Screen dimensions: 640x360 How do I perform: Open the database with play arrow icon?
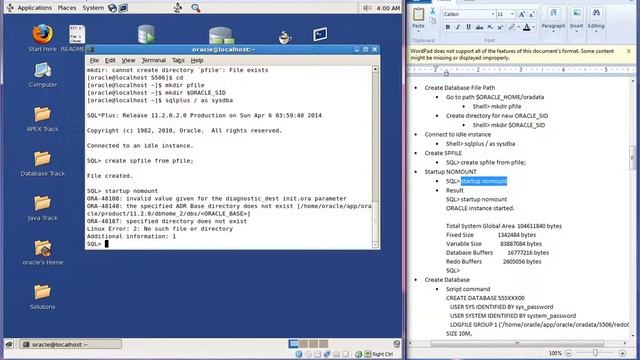point(147,34)
